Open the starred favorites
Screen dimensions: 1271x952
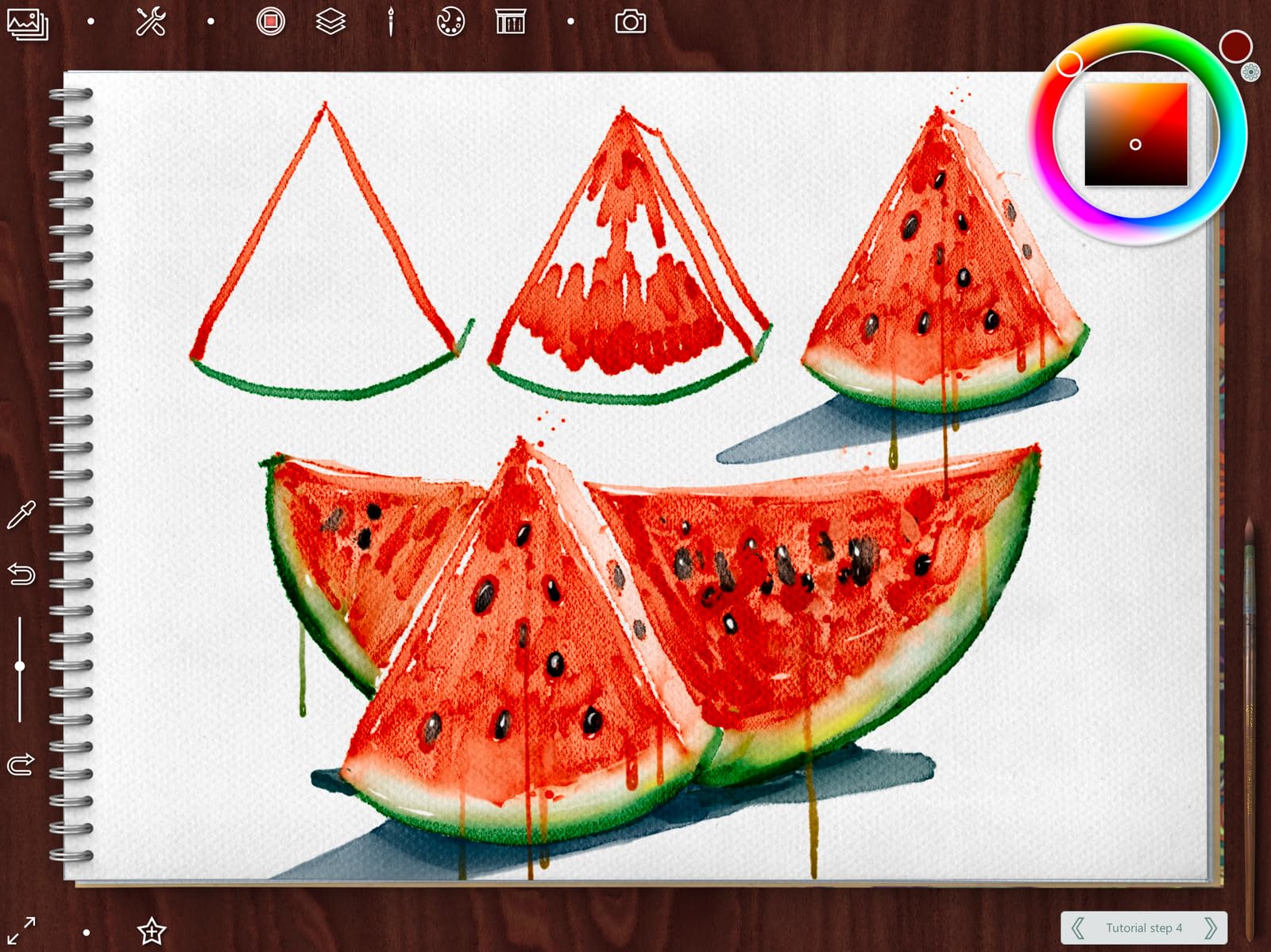click(151, 931)
